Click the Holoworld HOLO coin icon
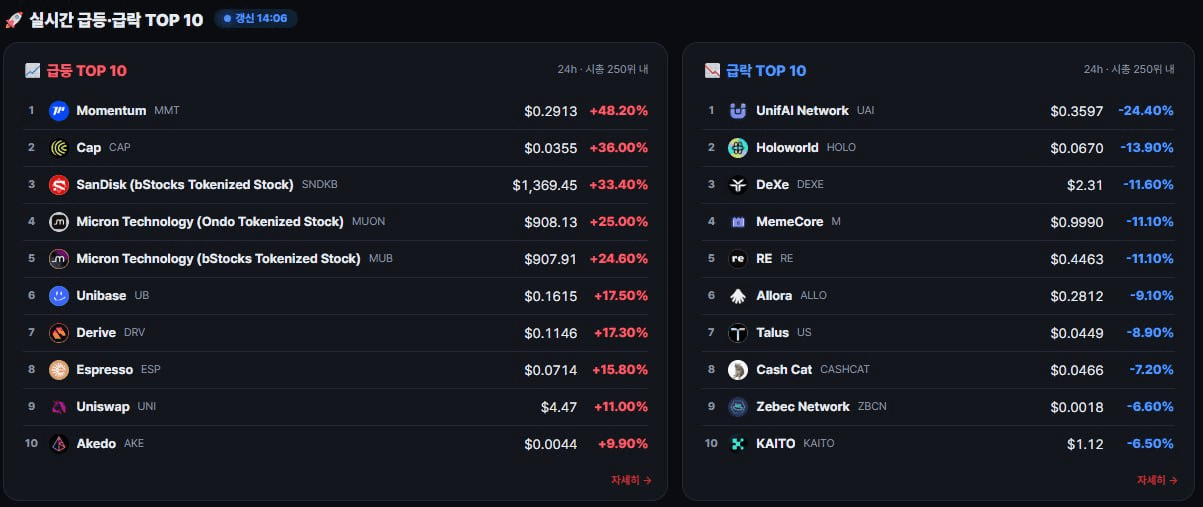Screen dimensions: 1203x507 (x=738, y=148)
